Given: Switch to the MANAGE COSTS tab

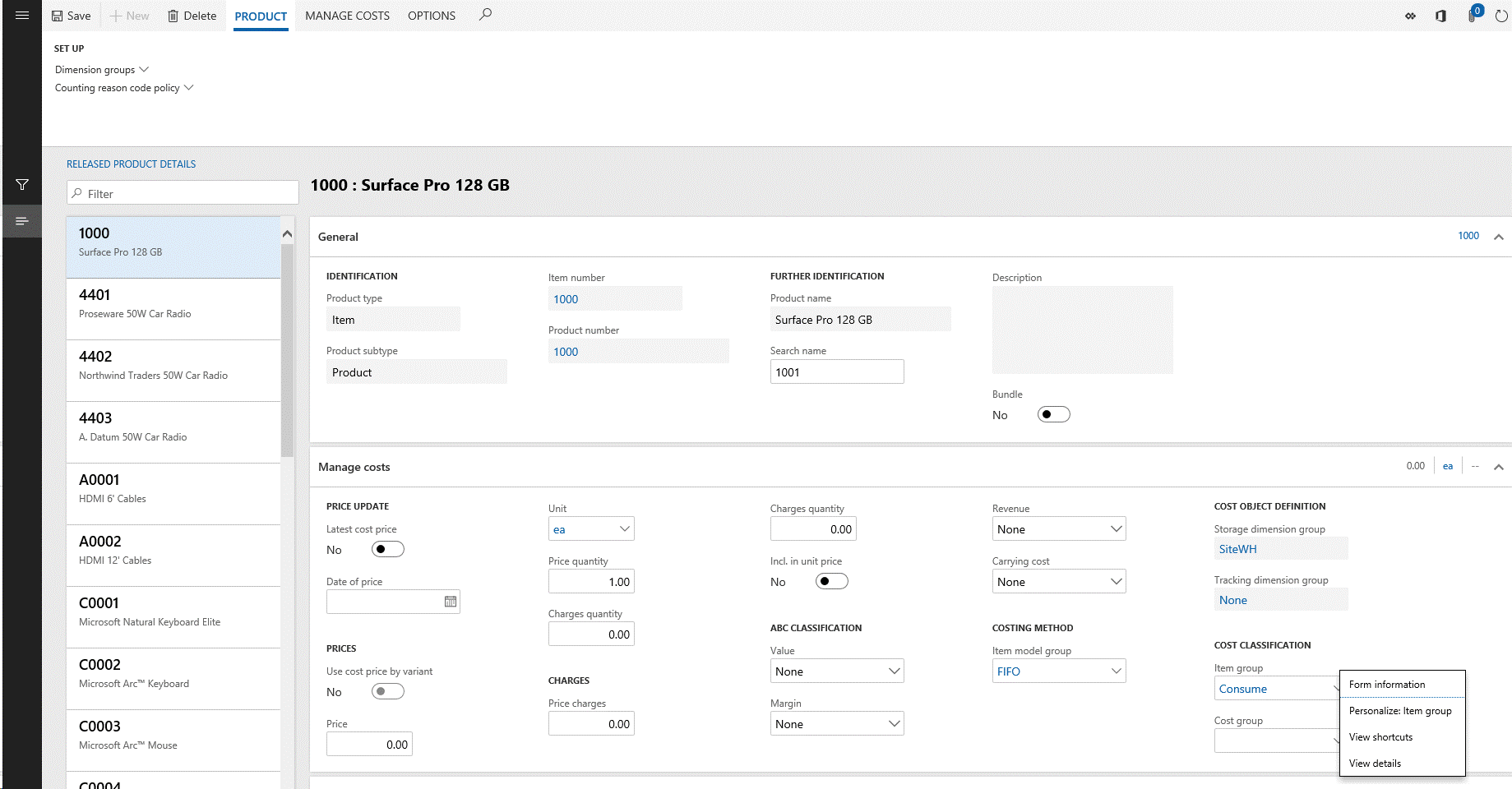Looking at the screenshot, I should click(x=347, y=16).
